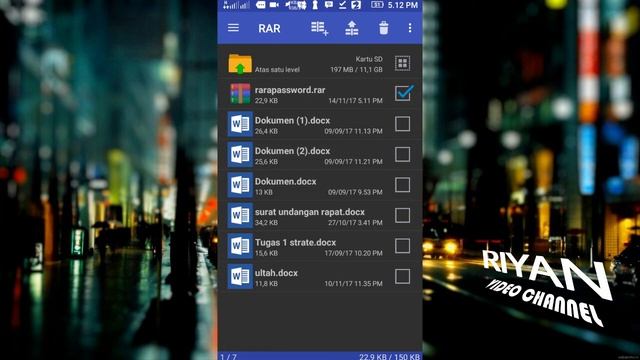This screenshot has height=360, width=640.
Task: Tap the 1 / 7 selection counter
Action: [x=229, y=357]
